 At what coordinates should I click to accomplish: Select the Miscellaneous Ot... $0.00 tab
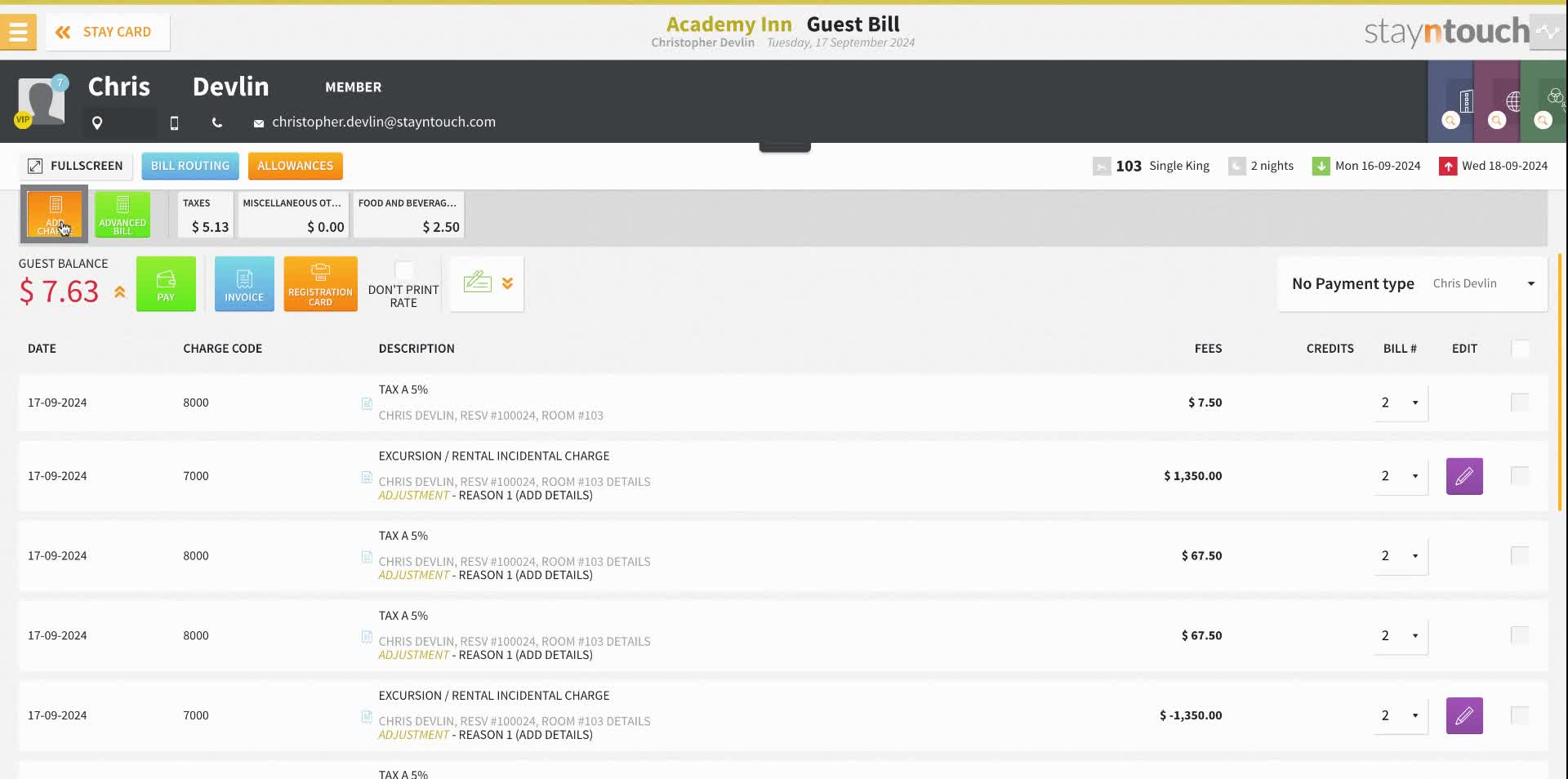[x=293, y=215]
